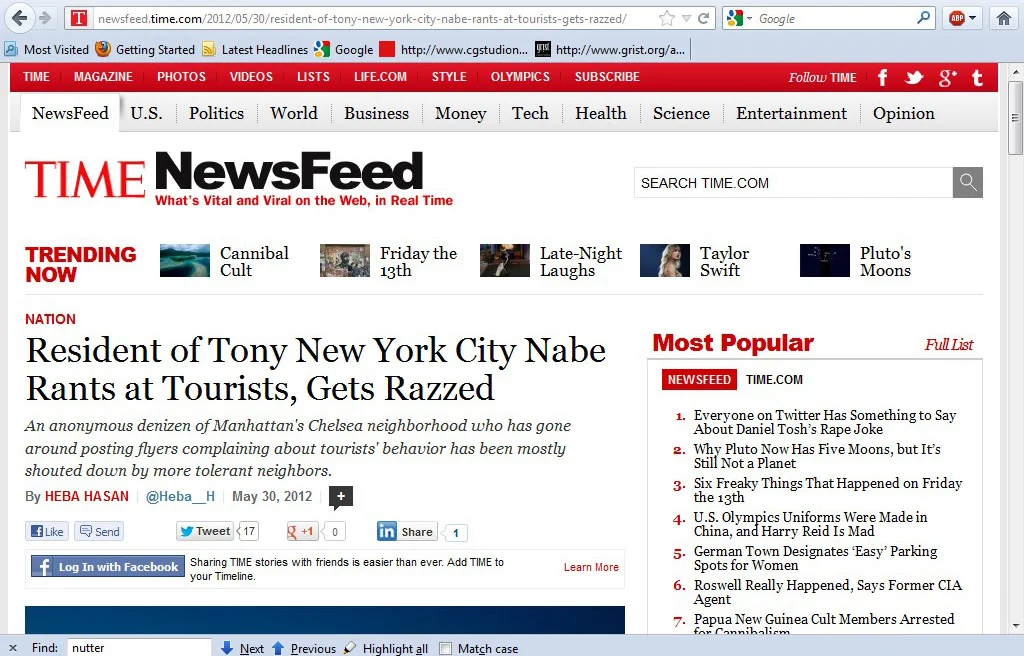
Task: Switch to the Entertainment section tab
Action: [x=791, y=113]
